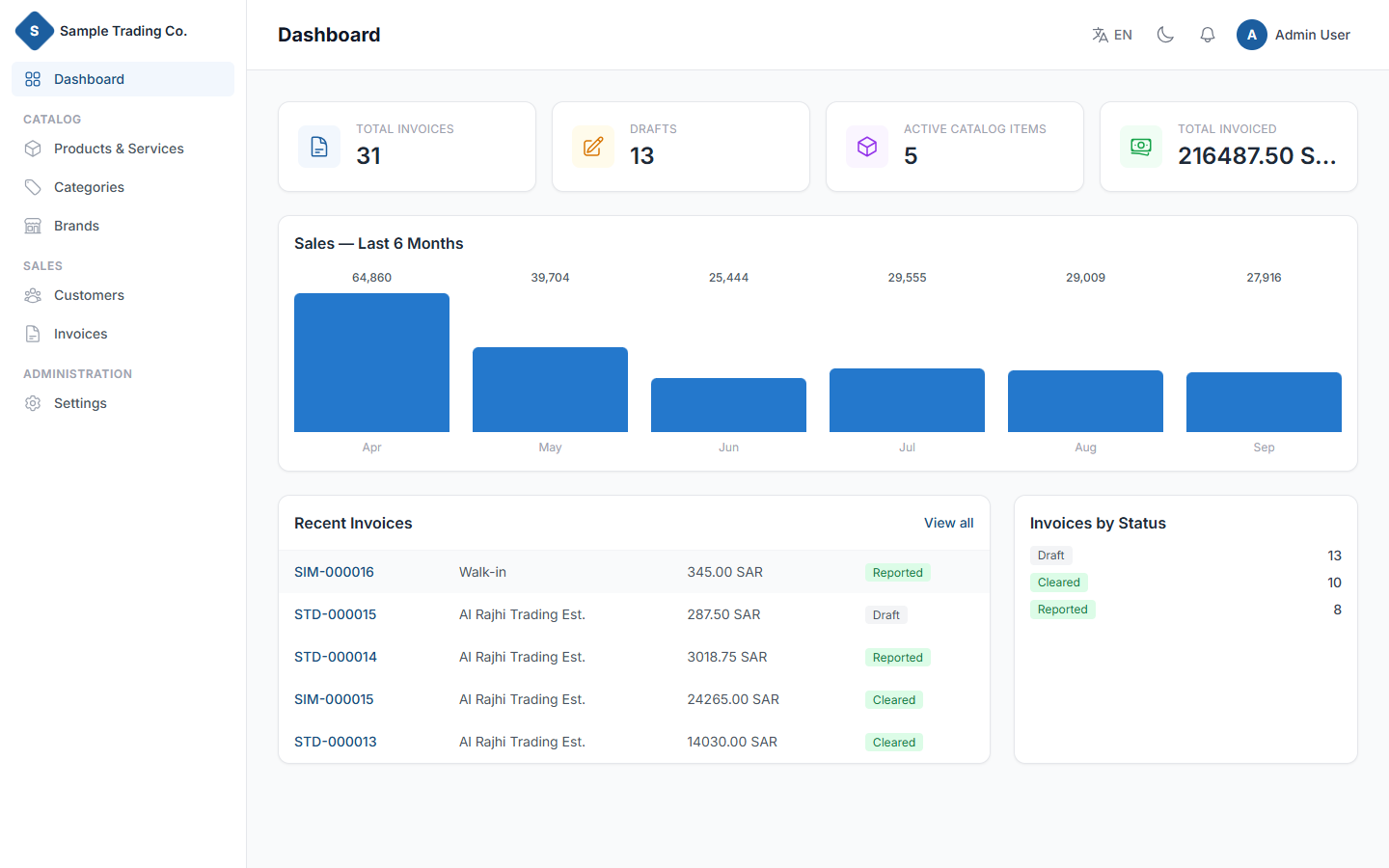Open the EN language selector

[1112, 35]
